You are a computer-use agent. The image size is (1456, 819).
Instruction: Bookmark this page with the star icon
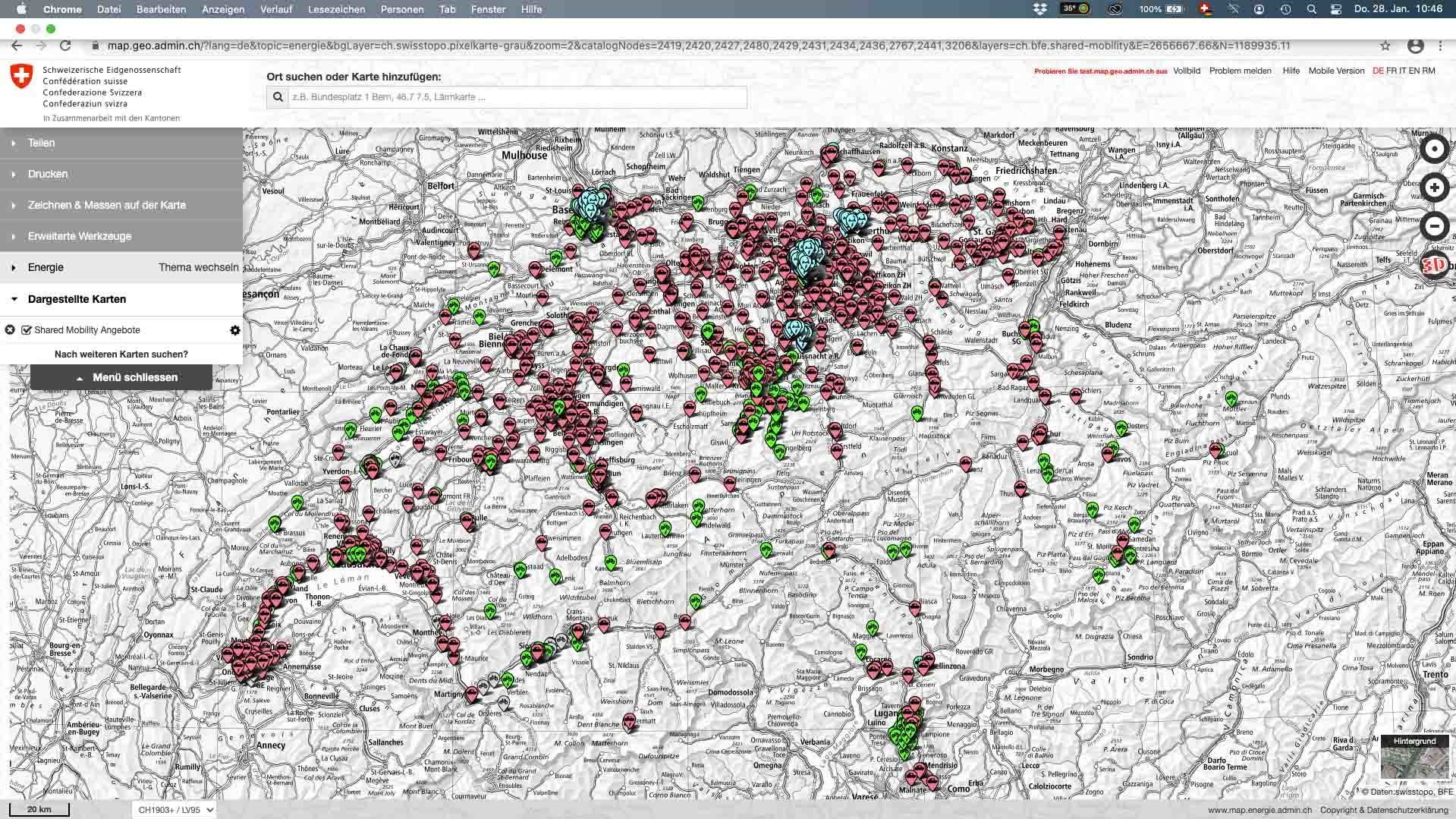[1385, 46]
